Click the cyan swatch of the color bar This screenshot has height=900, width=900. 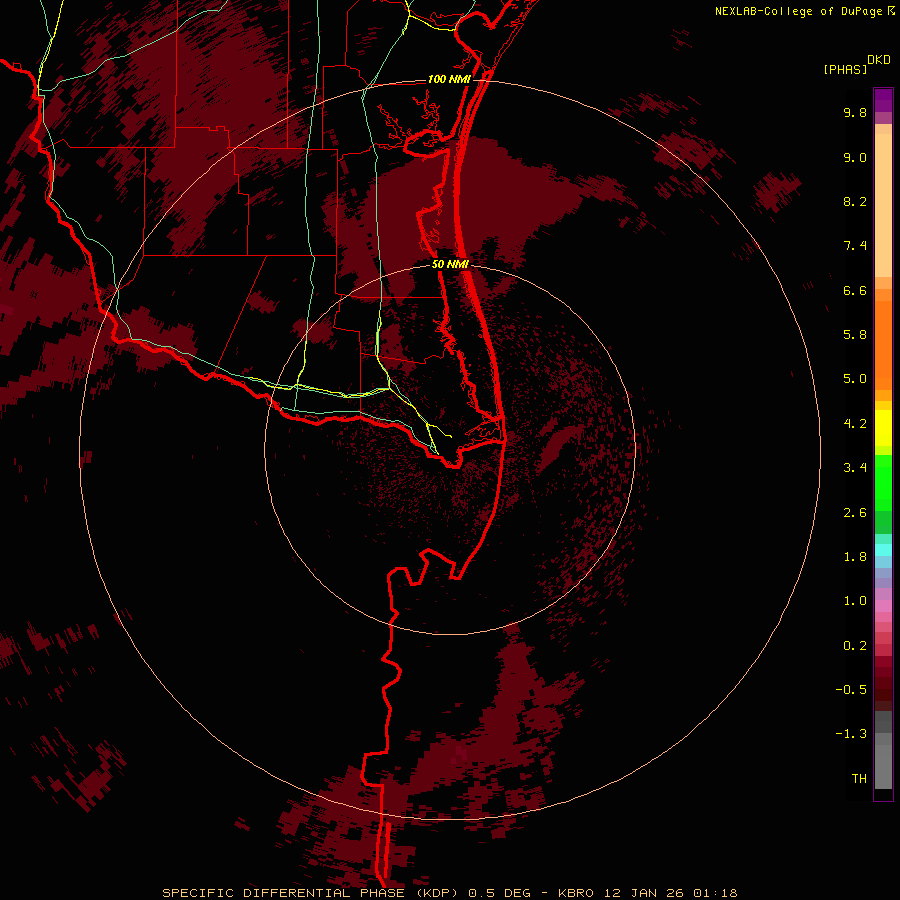[x=883, y=550]
